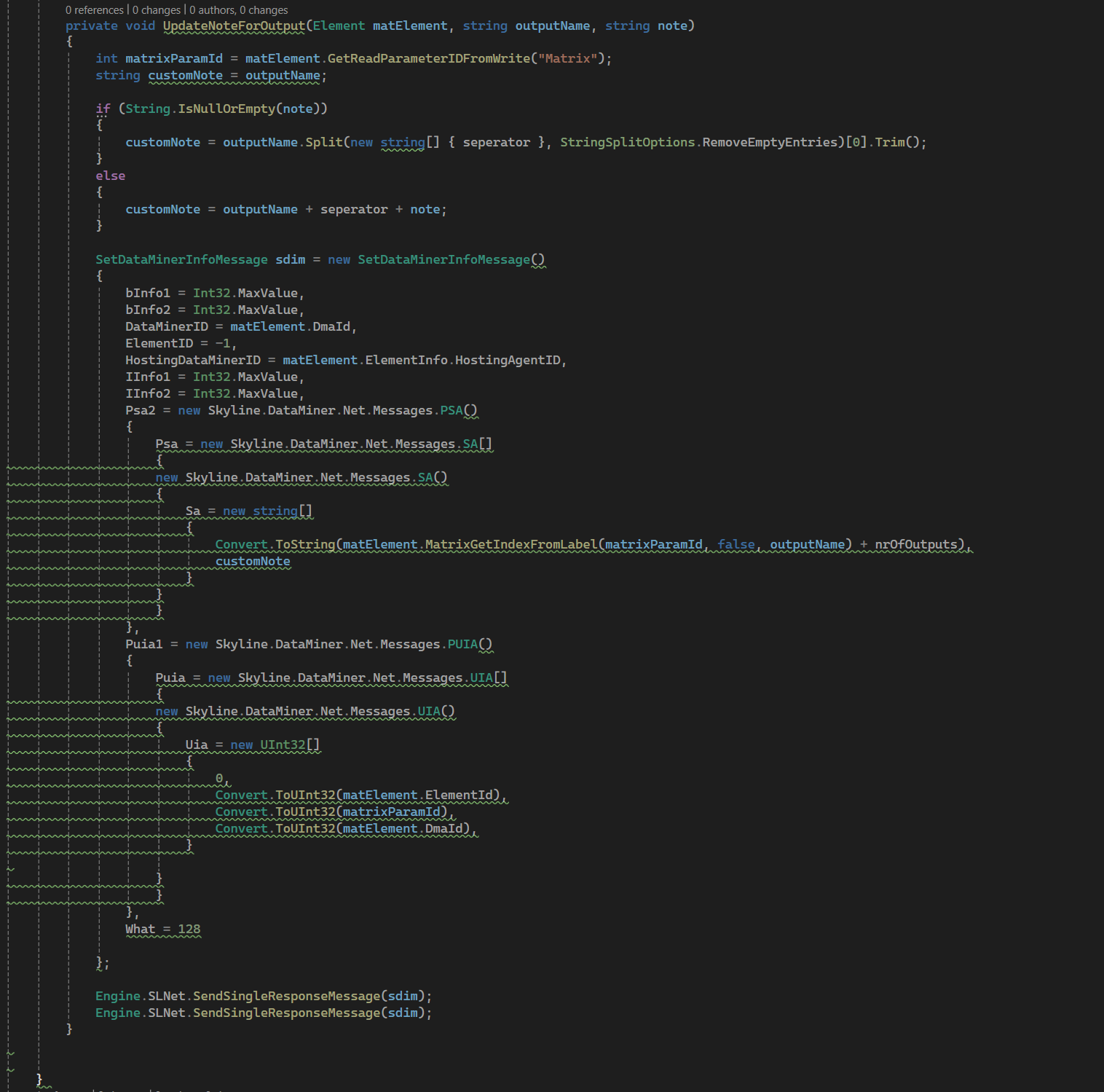Click the else keyword
1104x1092 pixels.
coord(110,176)
